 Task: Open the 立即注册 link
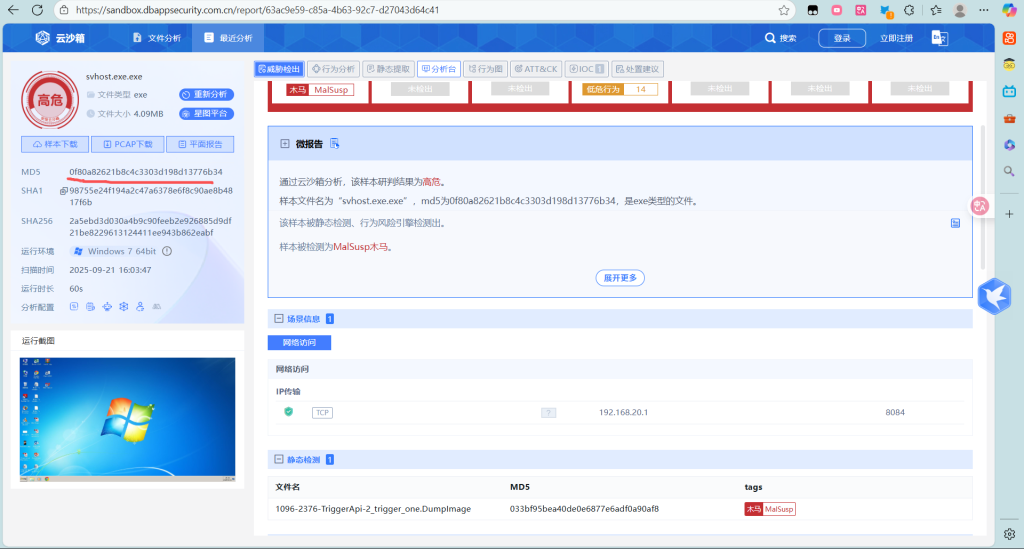coord(896,38)
